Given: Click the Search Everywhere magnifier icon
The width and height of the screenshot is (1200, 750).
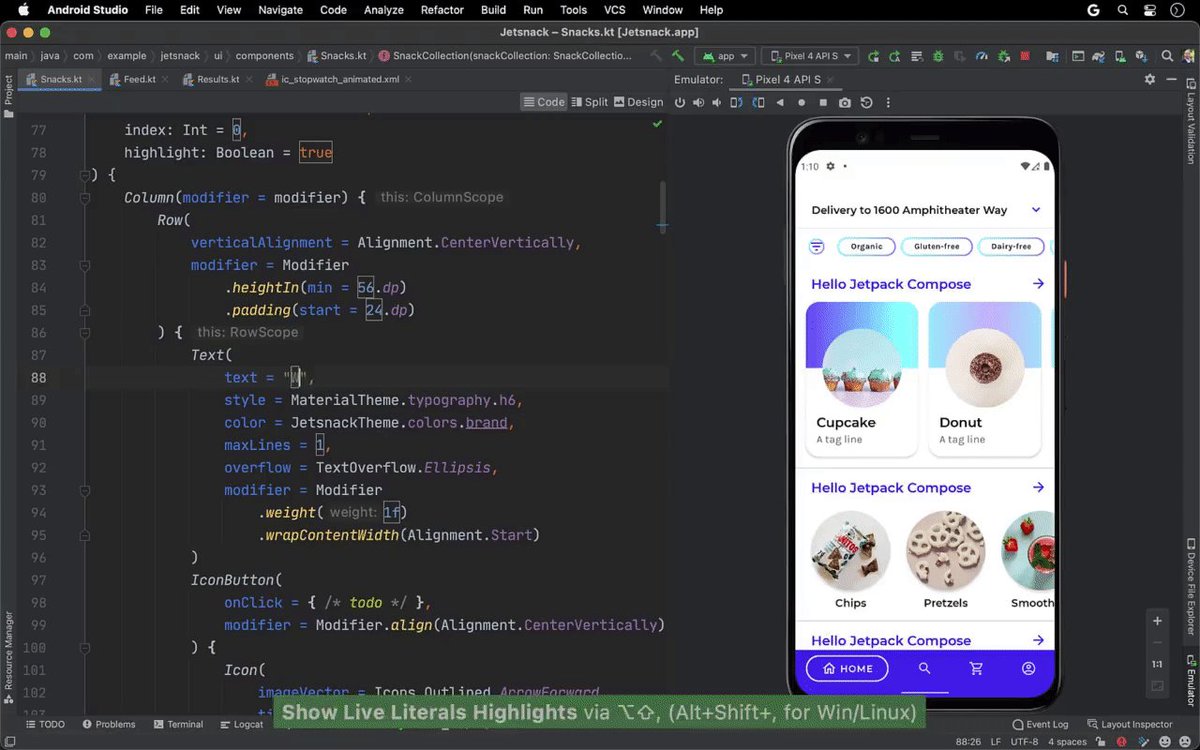Looking at the screenshot, I should pos(1167,56).
